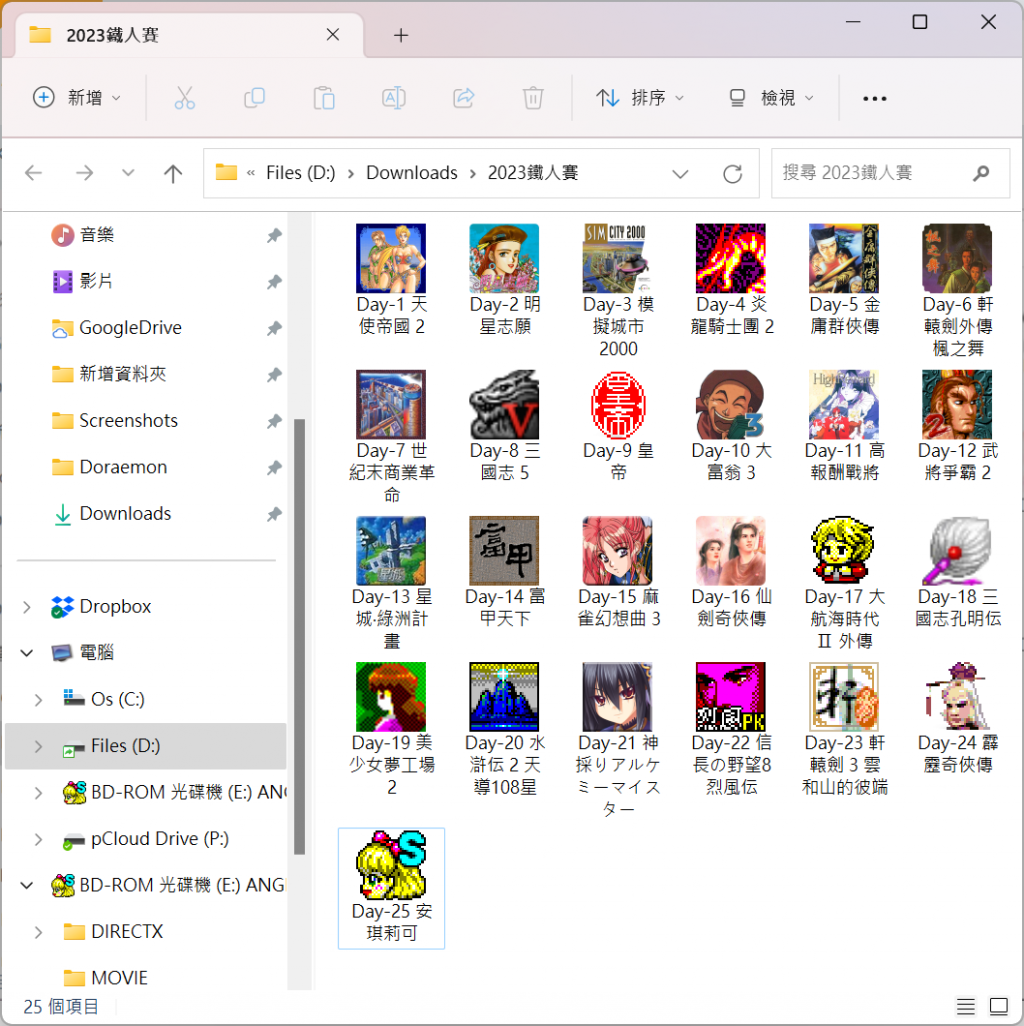The width and height of the screenshot is (1024, 1026).
Task: Unpin Screenshots using its pin icon
Action: (x=274, y=421)
